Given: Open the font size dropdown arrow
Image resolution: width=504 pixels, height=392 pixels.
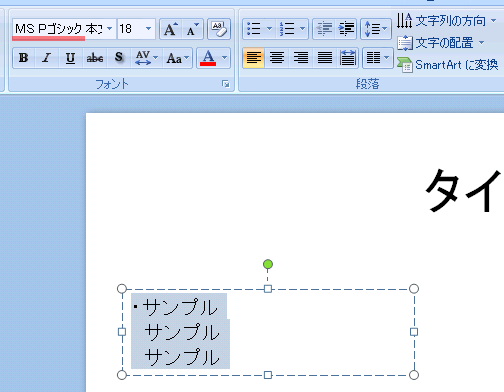Looking at the screenshot, I should click(148, 29).
